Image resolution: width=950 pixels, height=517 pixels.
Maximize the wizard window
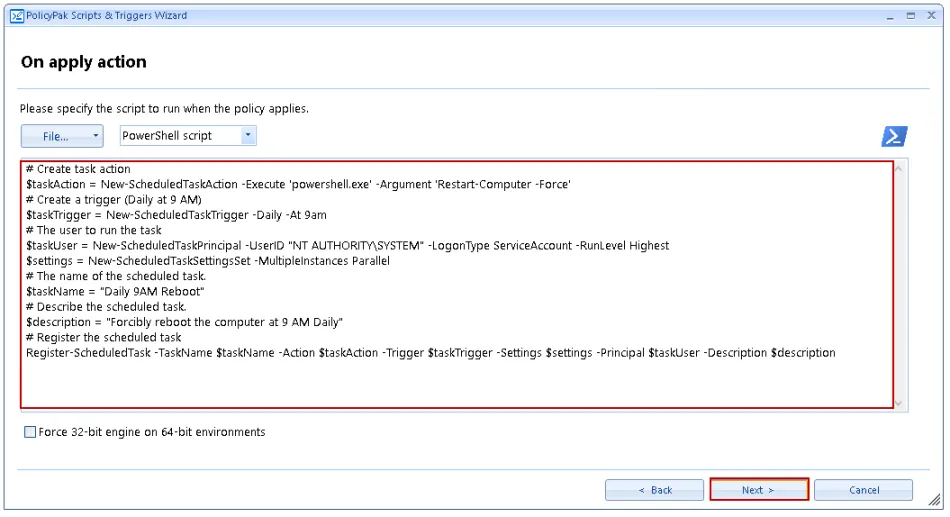pos(910,16)
